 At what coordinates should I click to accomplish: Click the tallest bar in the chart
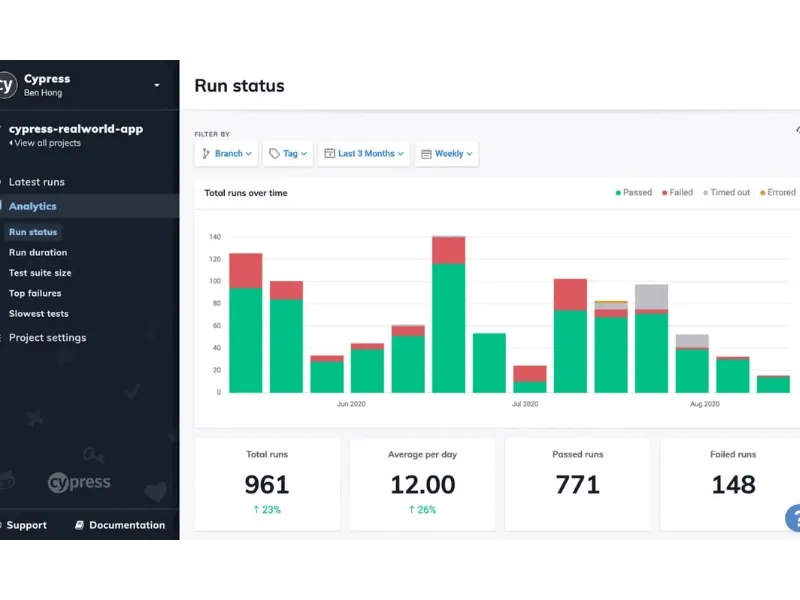[x=448, y=314]
